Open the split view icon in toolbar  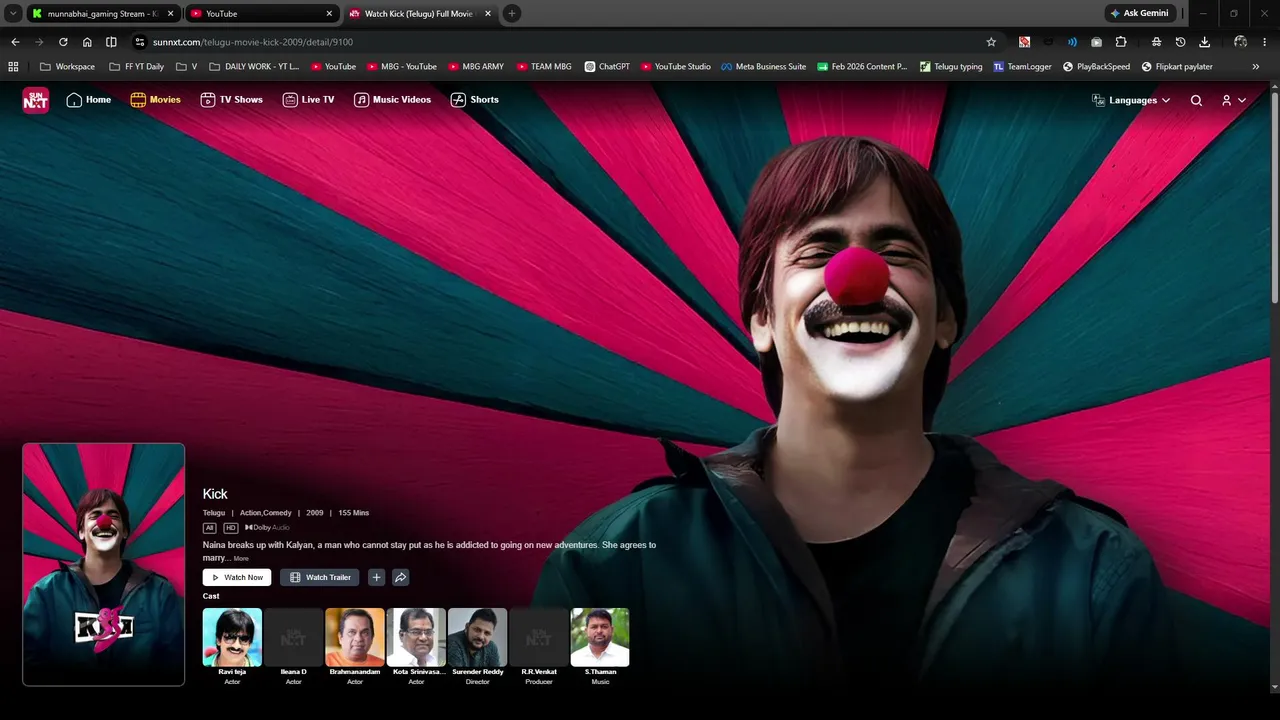pos(111,42)
